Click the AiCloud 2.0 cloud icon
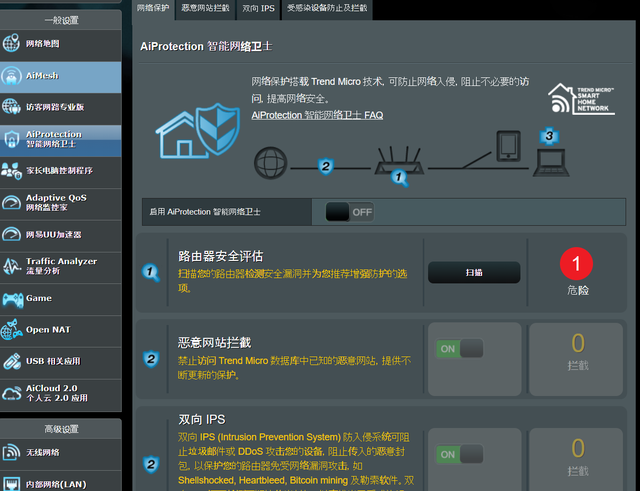The width and height of the screenshot is (640, 491). [x=11, y=393]
